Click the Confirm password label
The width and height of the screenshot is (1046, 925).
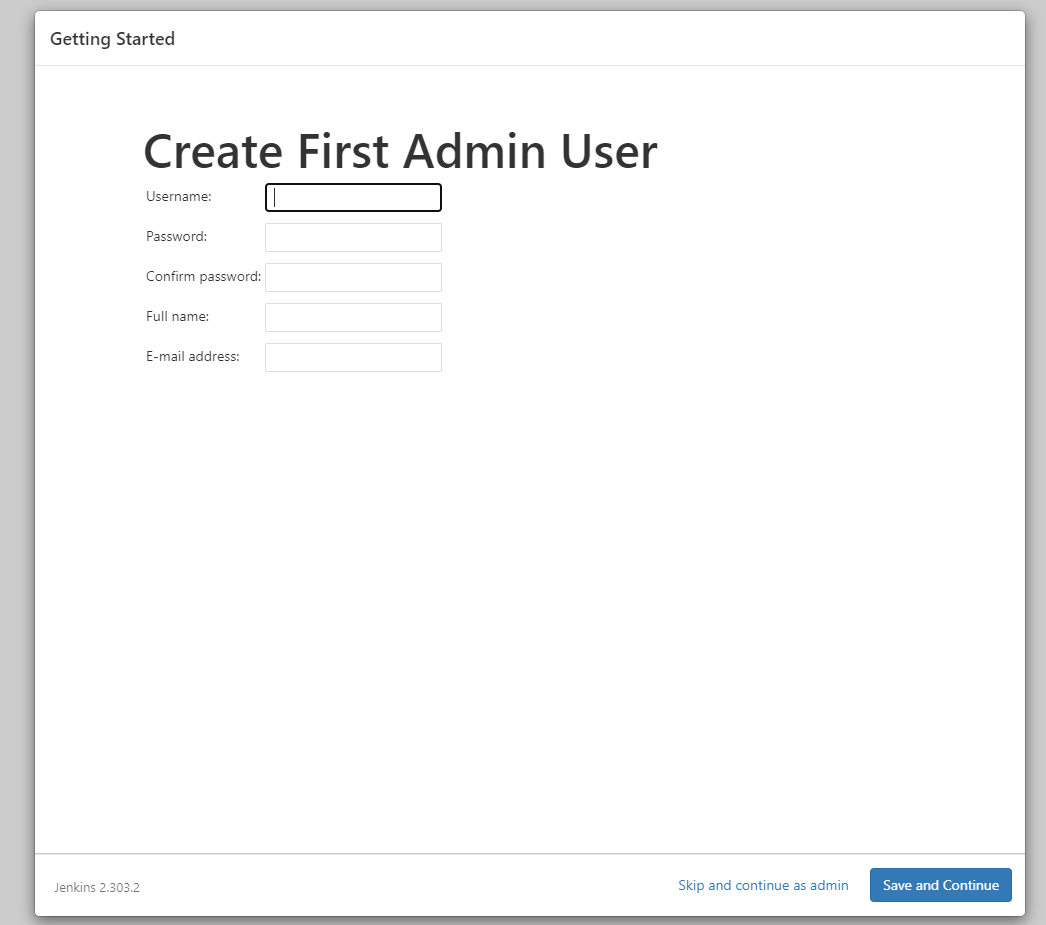click(x=203, y=277)
